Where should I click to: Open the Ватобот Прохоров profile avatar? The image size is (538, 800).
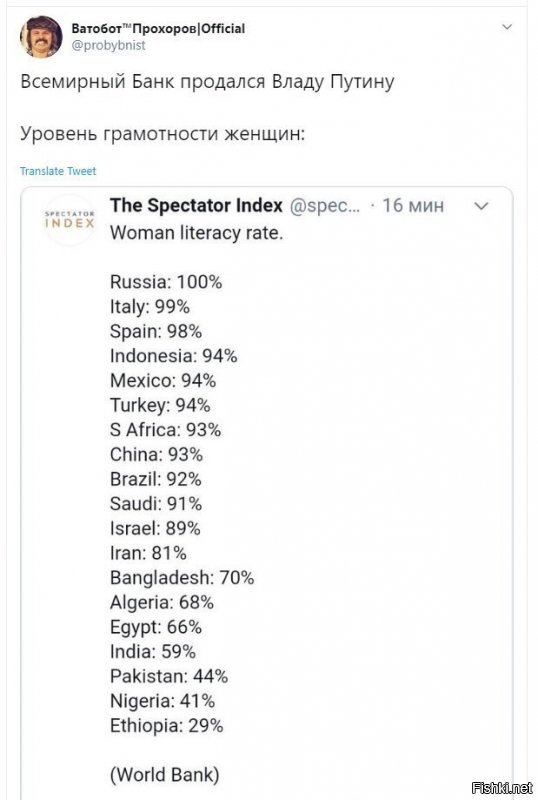[x=41, y=37]
